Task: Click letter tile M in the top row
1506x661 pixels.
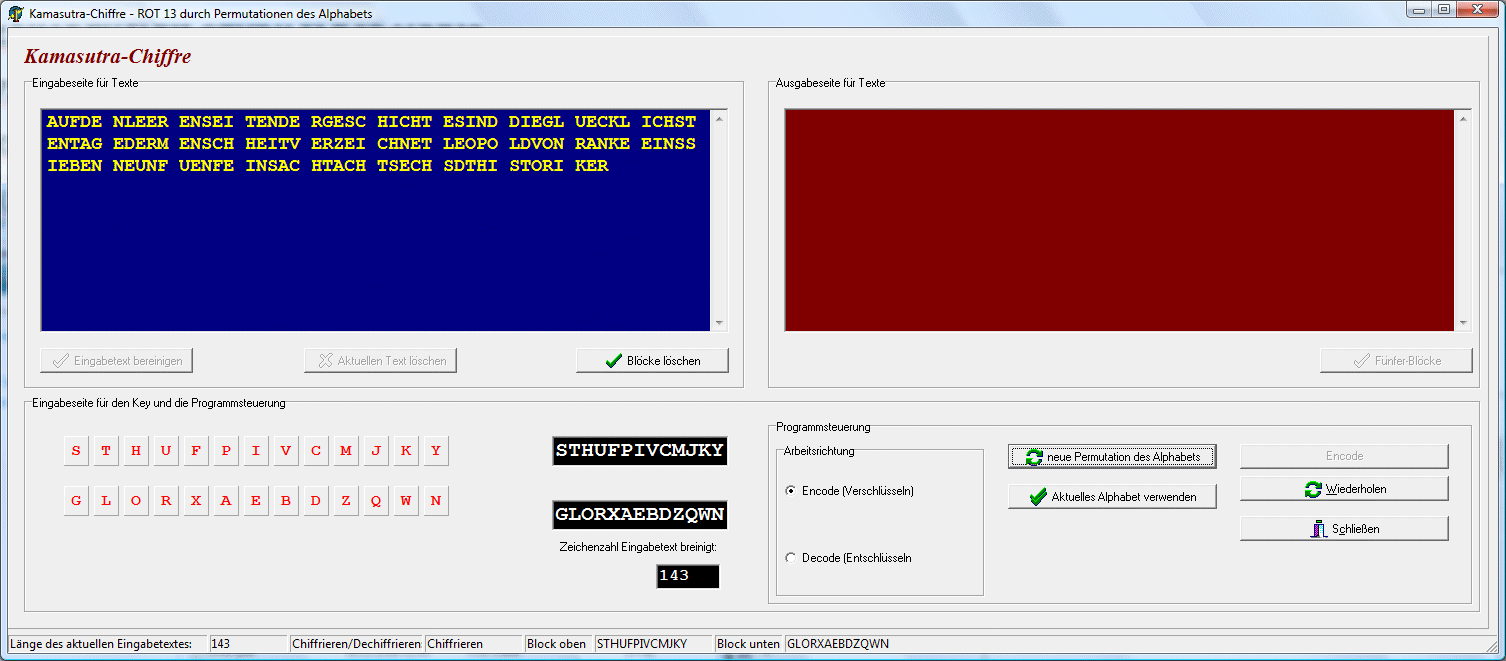Action: [346, 451]
